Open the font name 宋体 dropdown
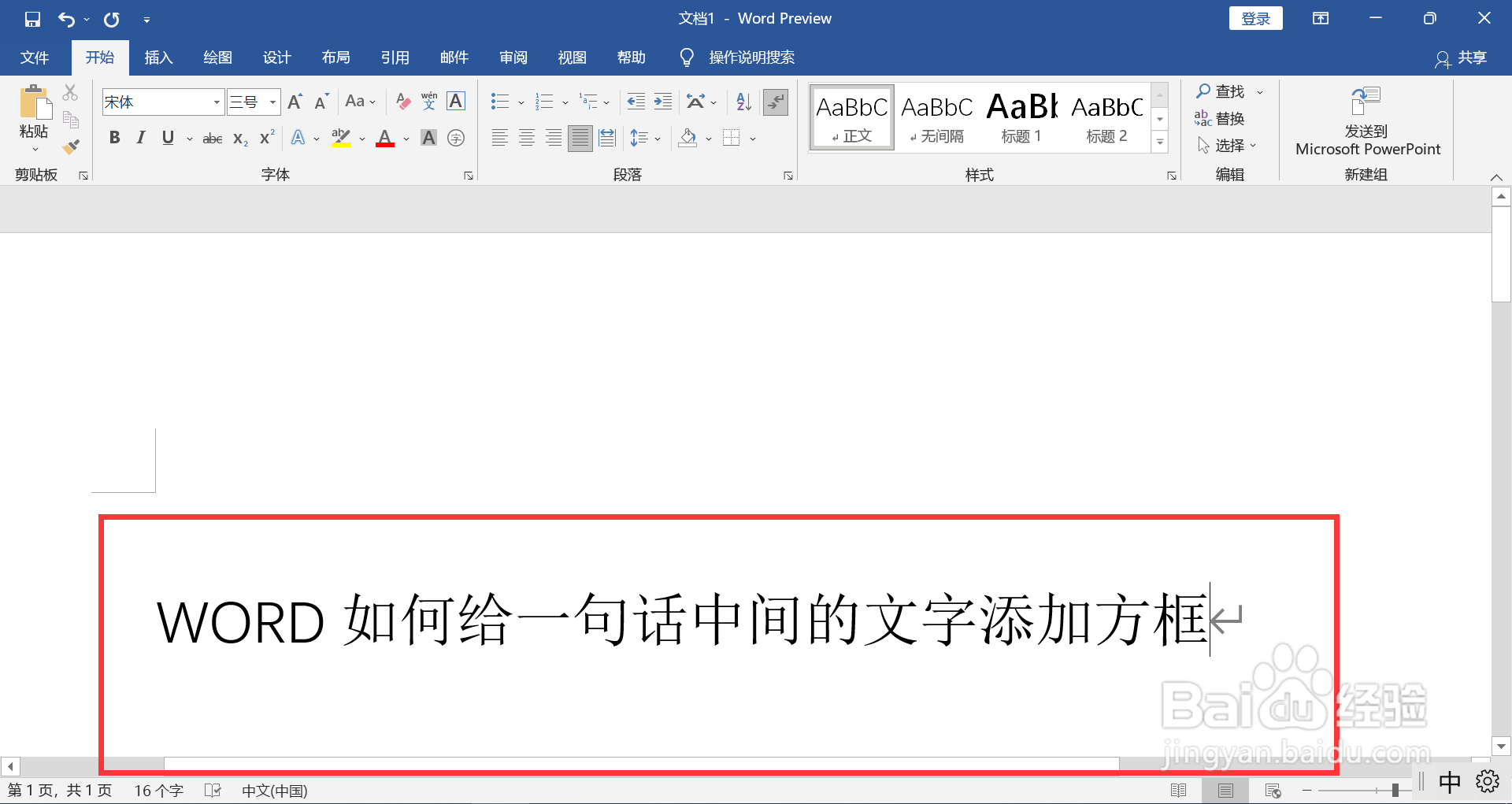The width and height of the screenshot is (1512, 804). 217,102
